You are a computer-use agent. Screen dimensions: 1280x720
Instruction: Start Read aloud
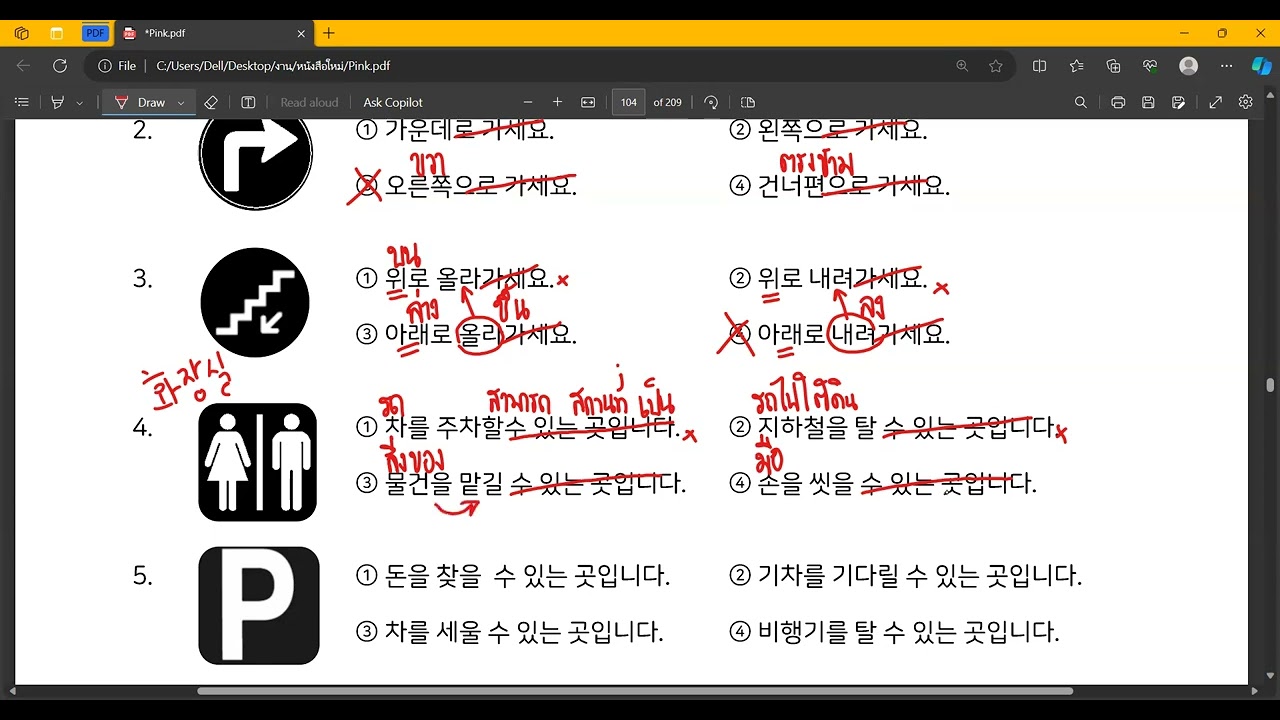309,102
